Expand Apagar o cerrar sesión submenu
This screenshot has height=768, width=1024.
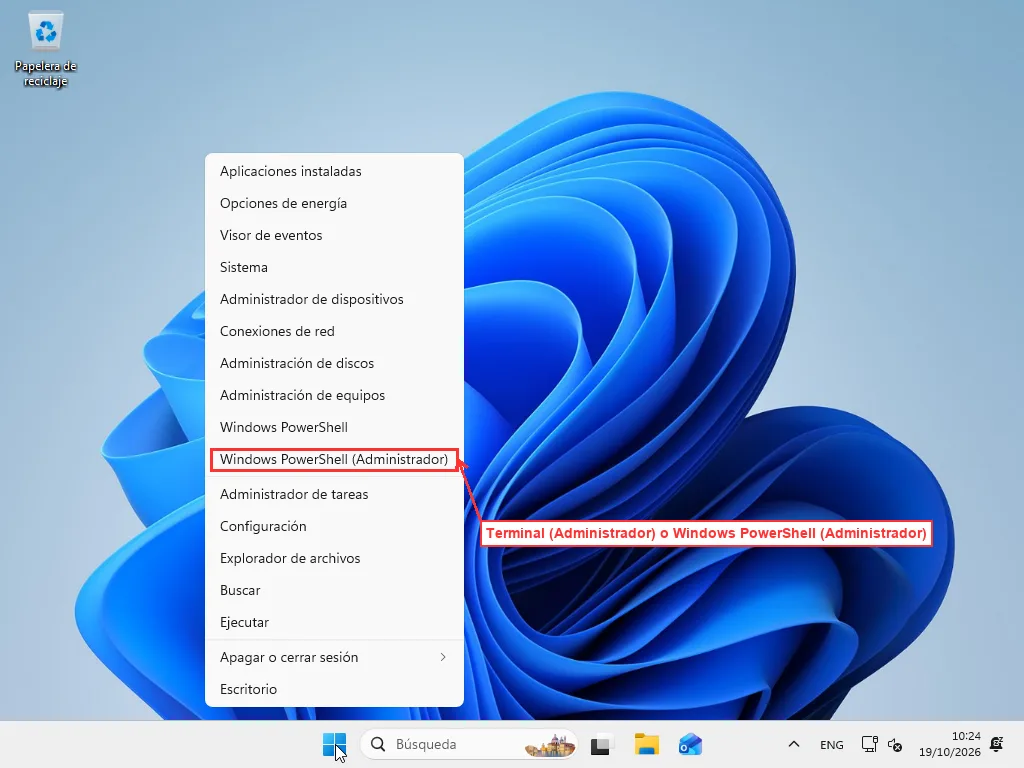click(334, 657)
